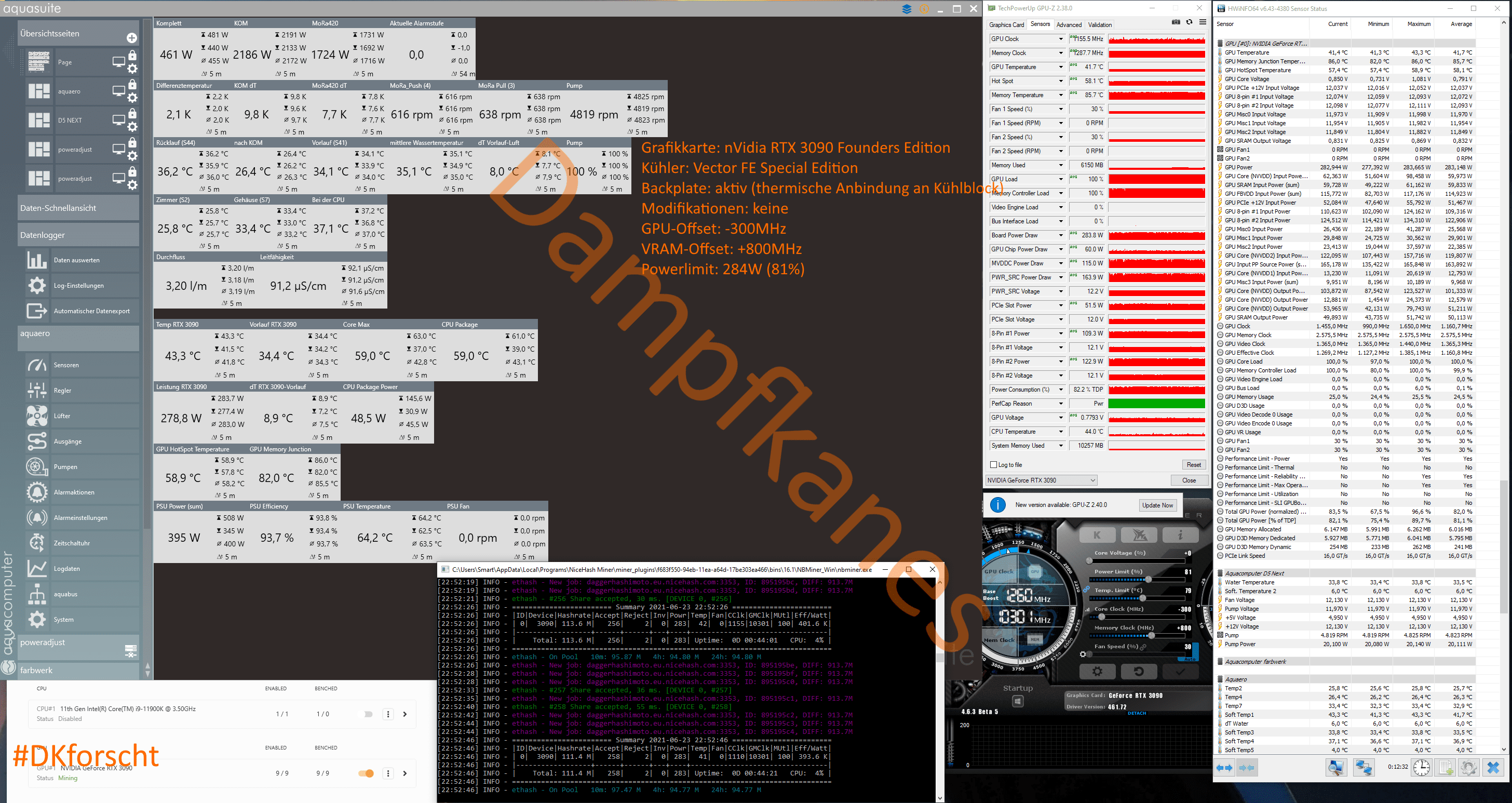Open Daten auswerten chart icon
Viewport: 1512px width, 803px height.
(x=37, y=260)
